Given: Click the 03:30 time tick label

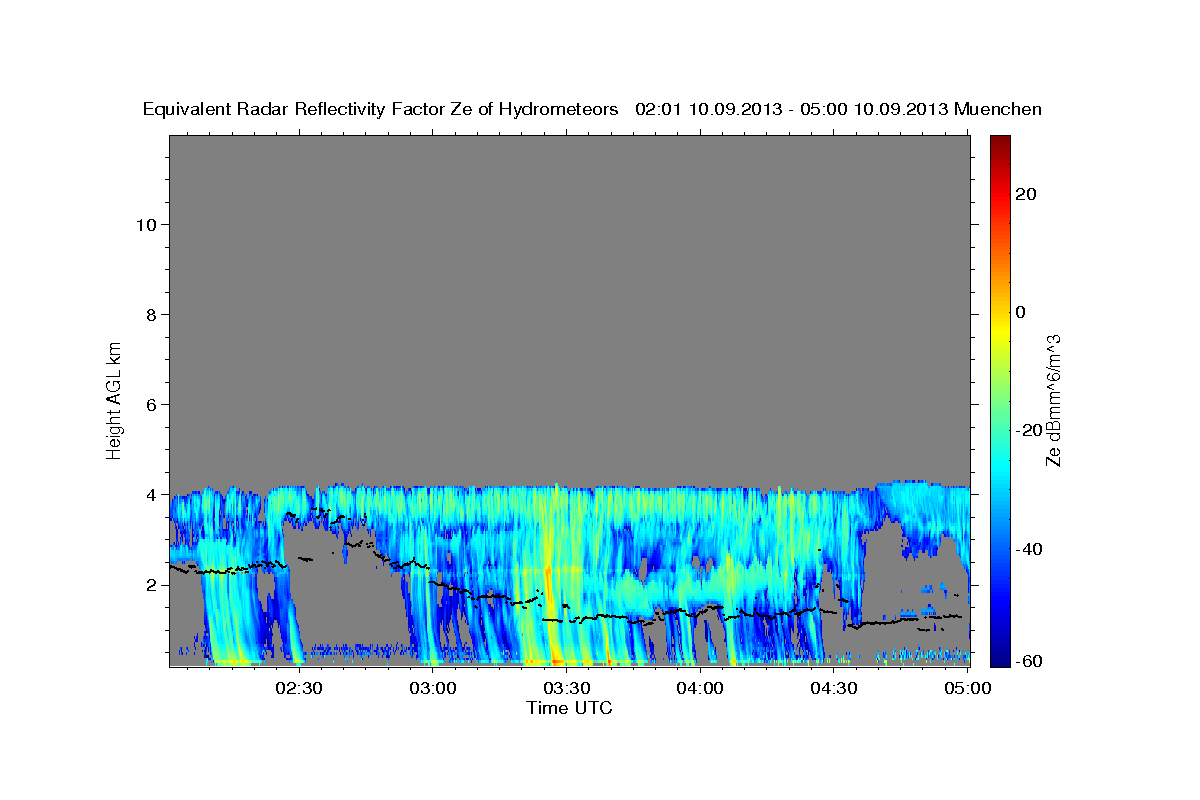Looking at the screenshot, I should click(566, 688).
